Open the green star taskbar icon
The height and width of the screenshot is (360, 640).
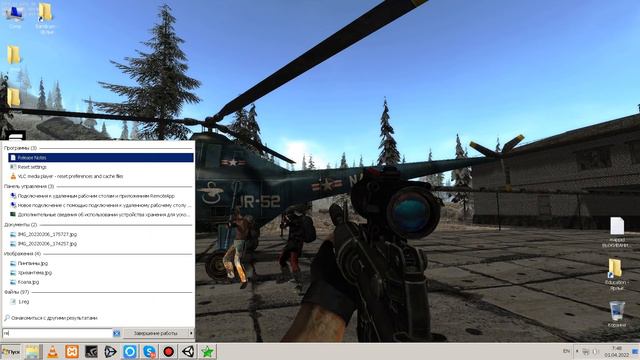(x=207, y=352)
